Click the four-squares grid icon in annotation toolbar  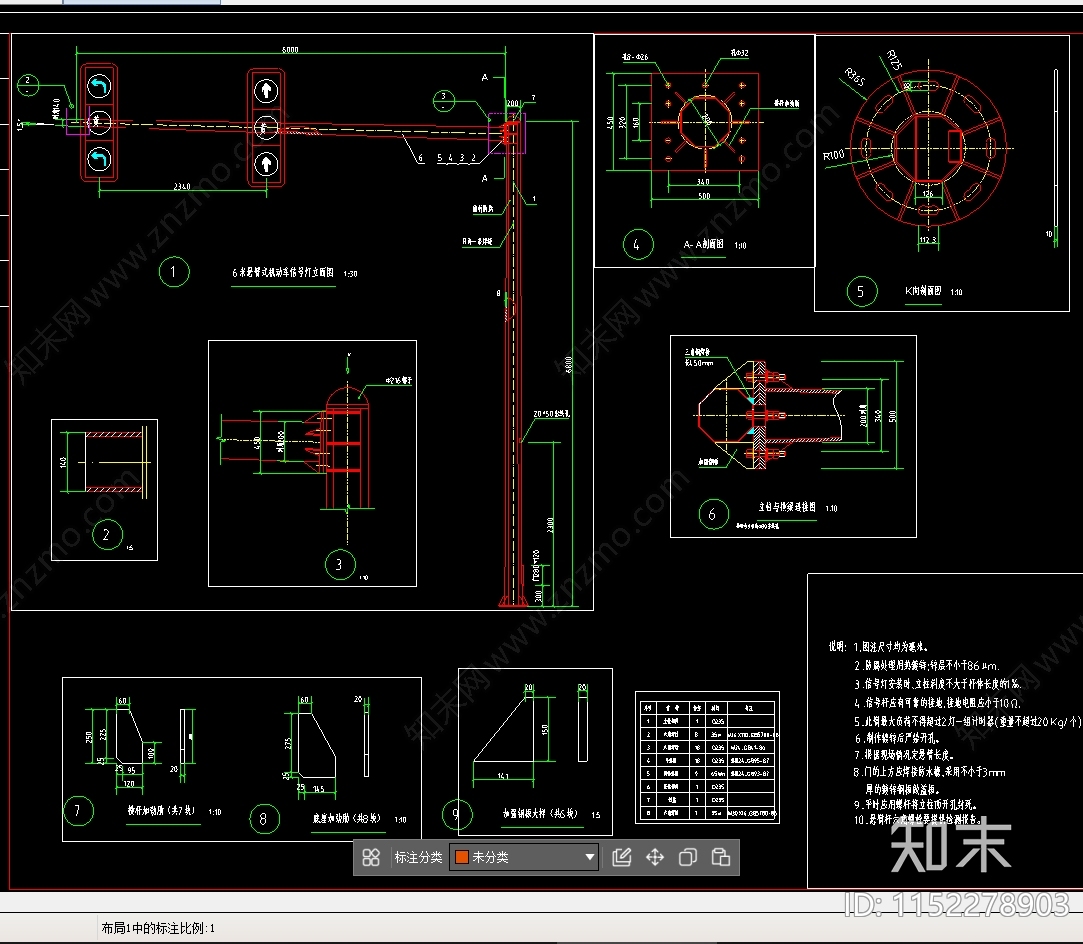[x=371, y=857]
